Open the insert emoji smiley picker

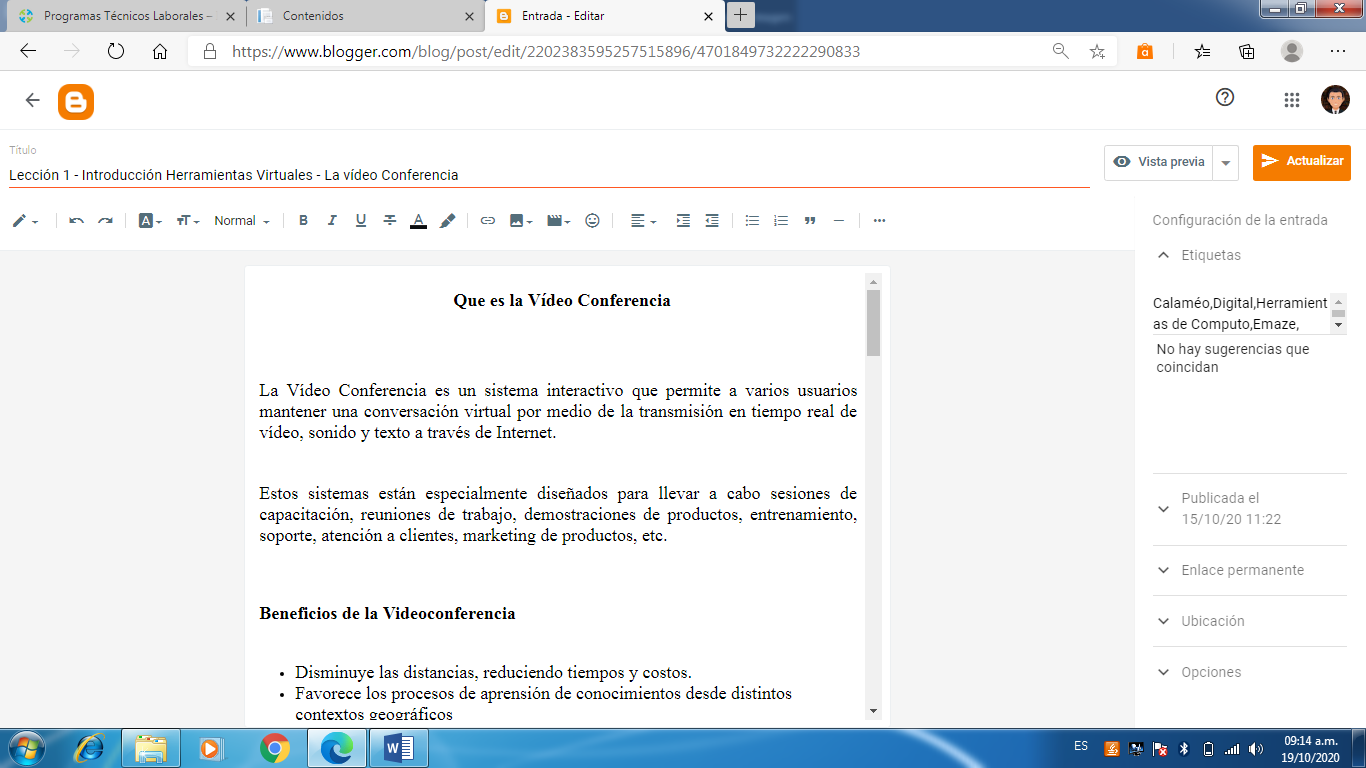592,221
